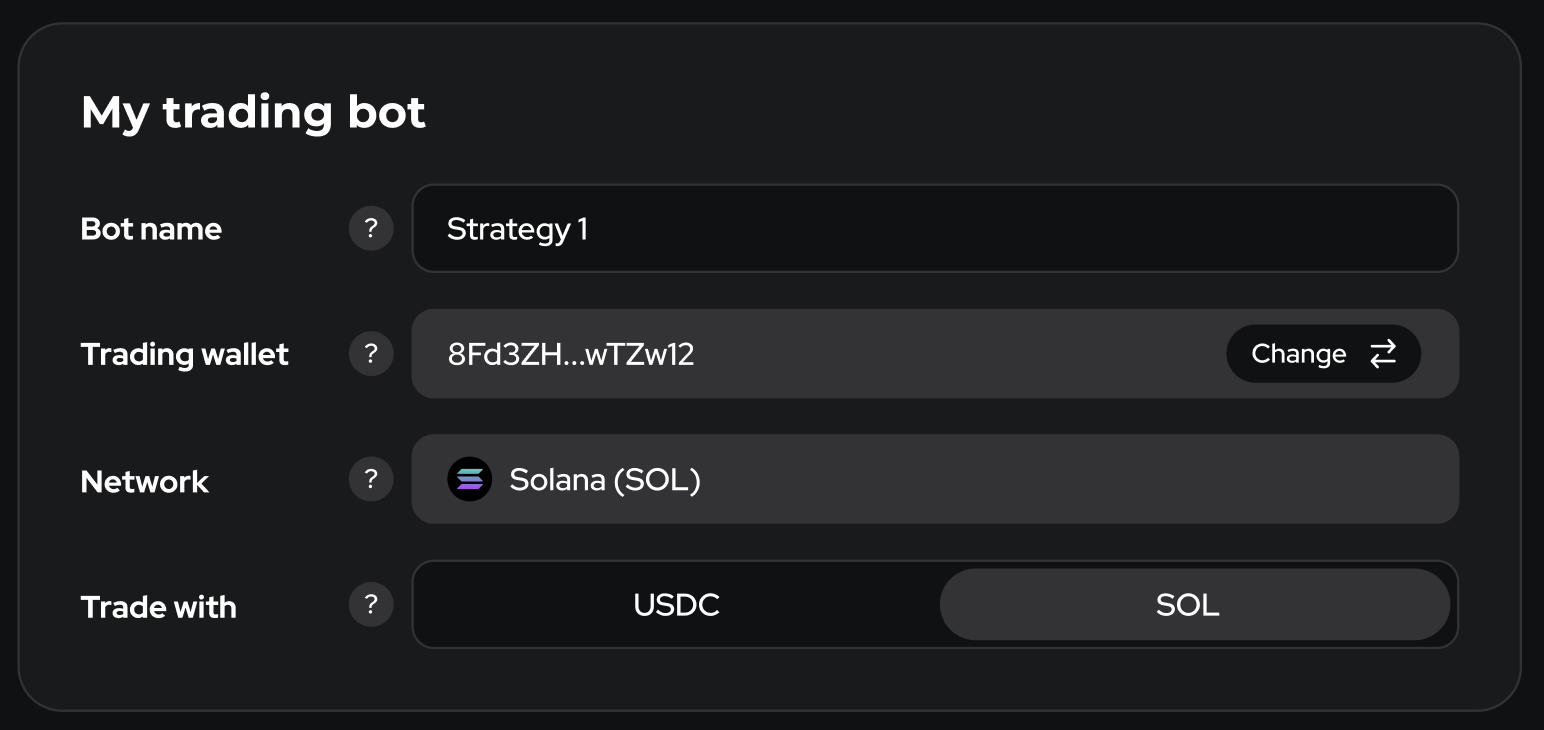Click the swap arrows icon on Change

click(x=1383, y=354)
